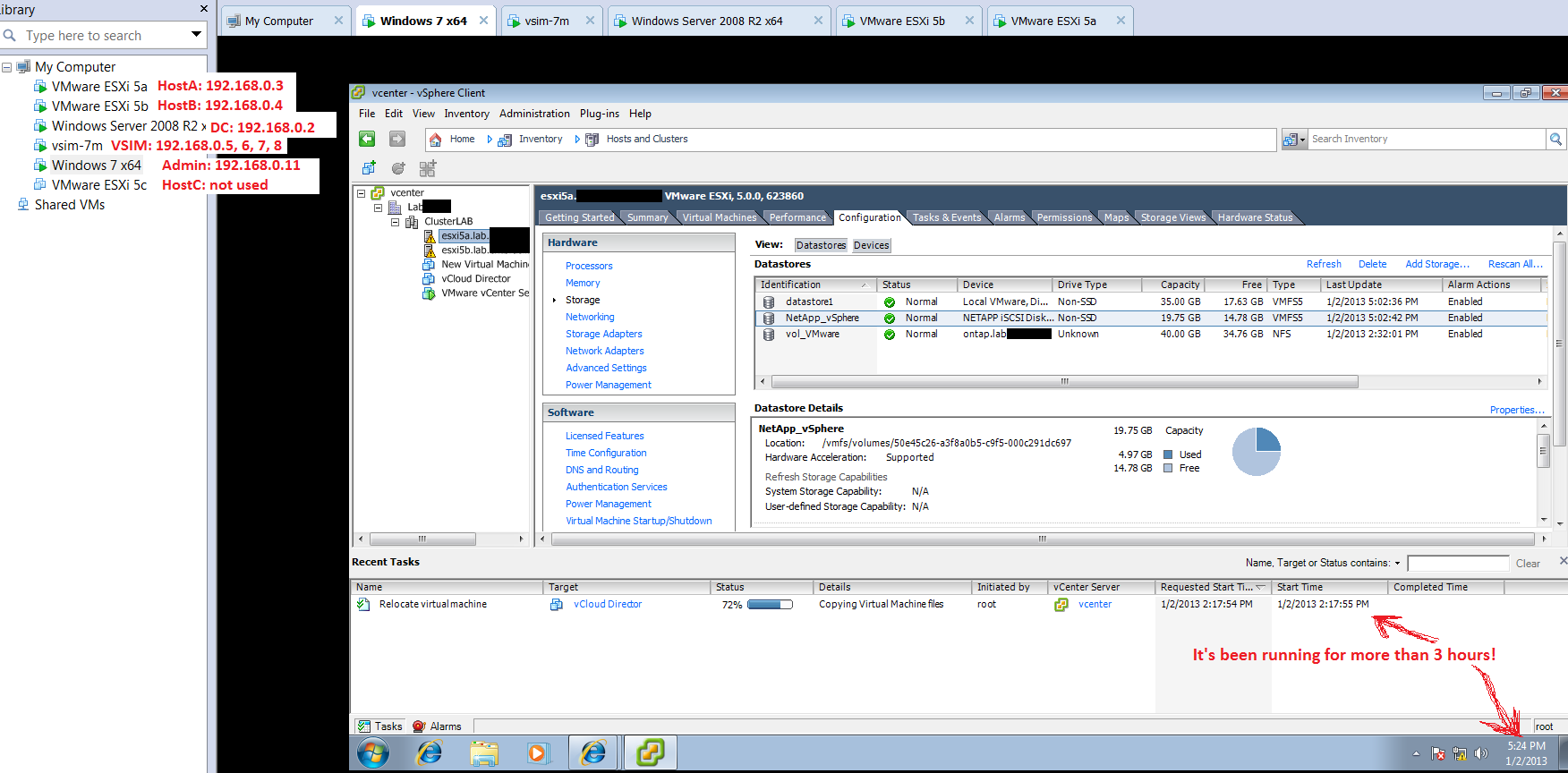This screenshot has width=1568, height=773.
Task: Toggle the Datastores view button
Action: 821,245
